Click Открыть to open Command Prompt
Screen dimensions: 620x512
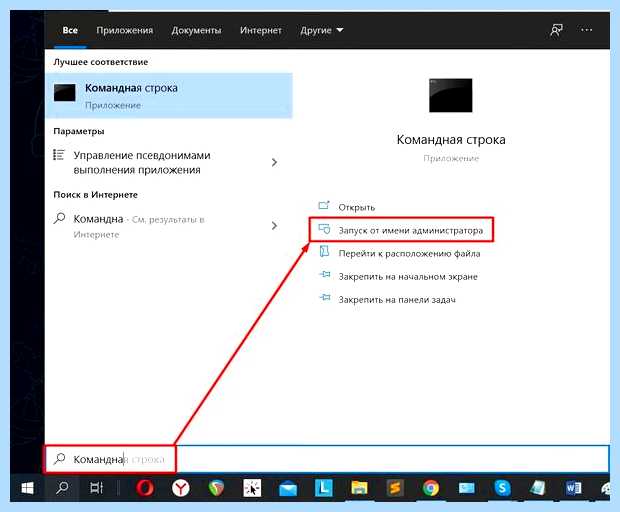356,207
